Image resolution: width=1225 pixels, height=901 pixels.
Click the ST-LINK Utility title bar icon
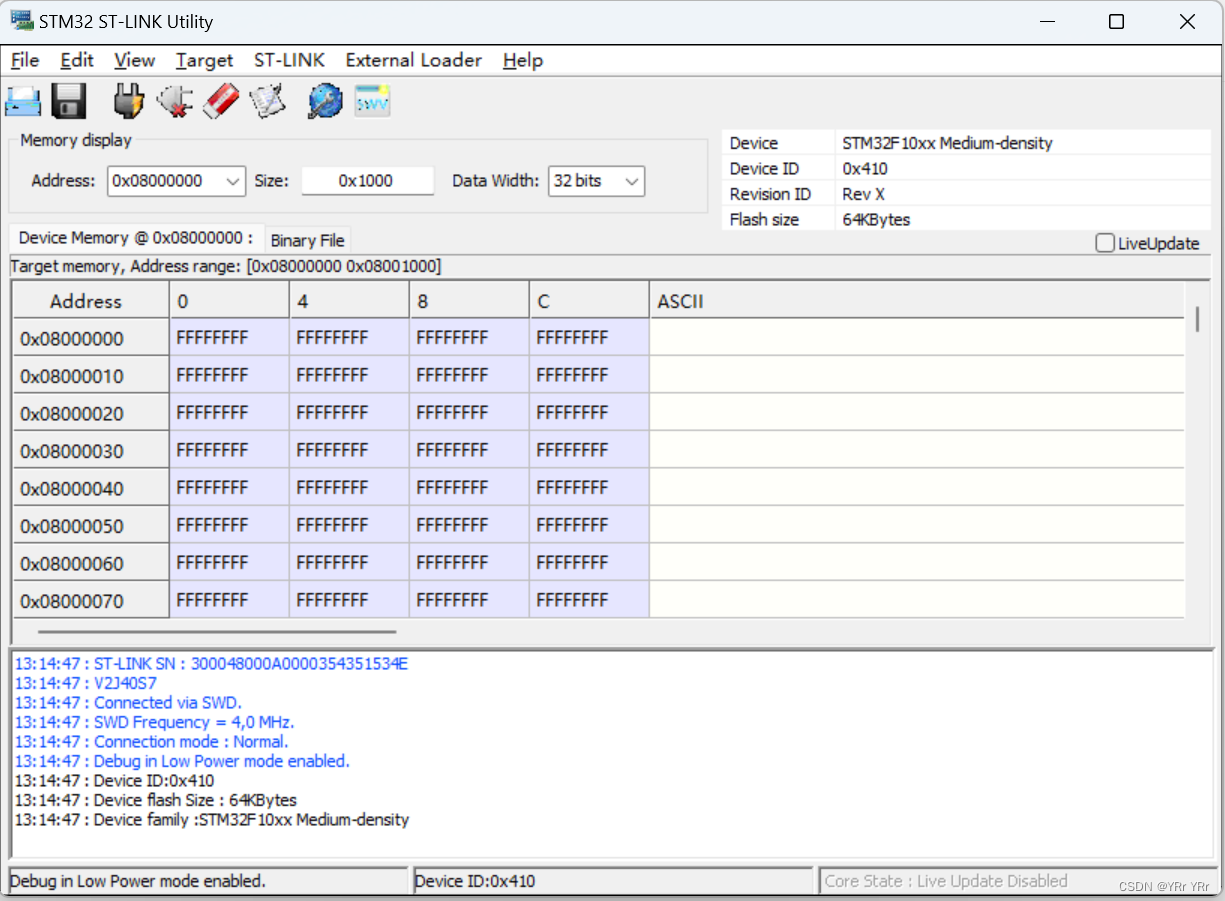pyautogui.click(x=22, y=21)
